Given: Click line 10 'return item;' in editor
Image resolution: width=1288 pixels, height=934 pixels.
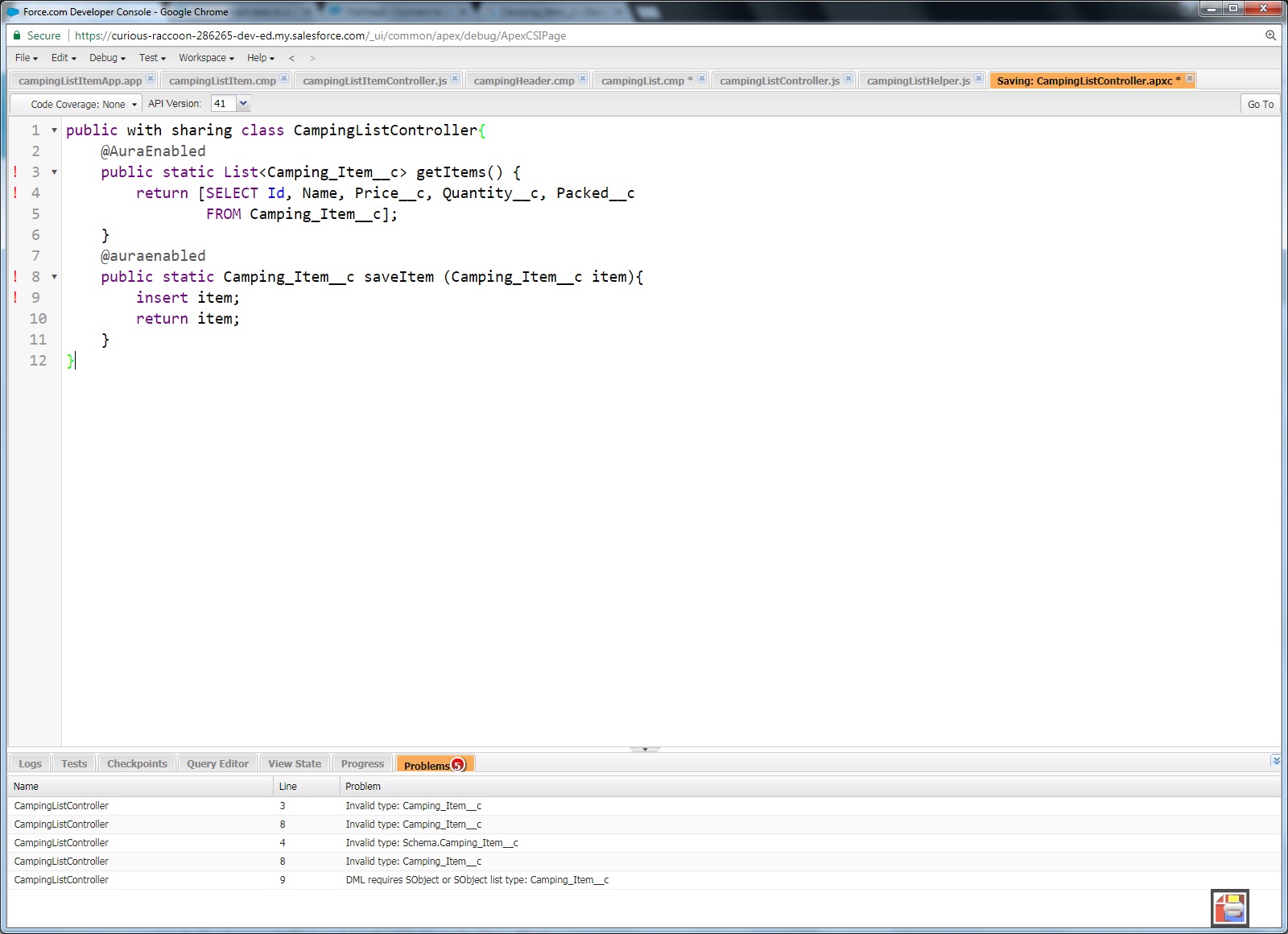Looking at the screenshot, I should [188, 319].
